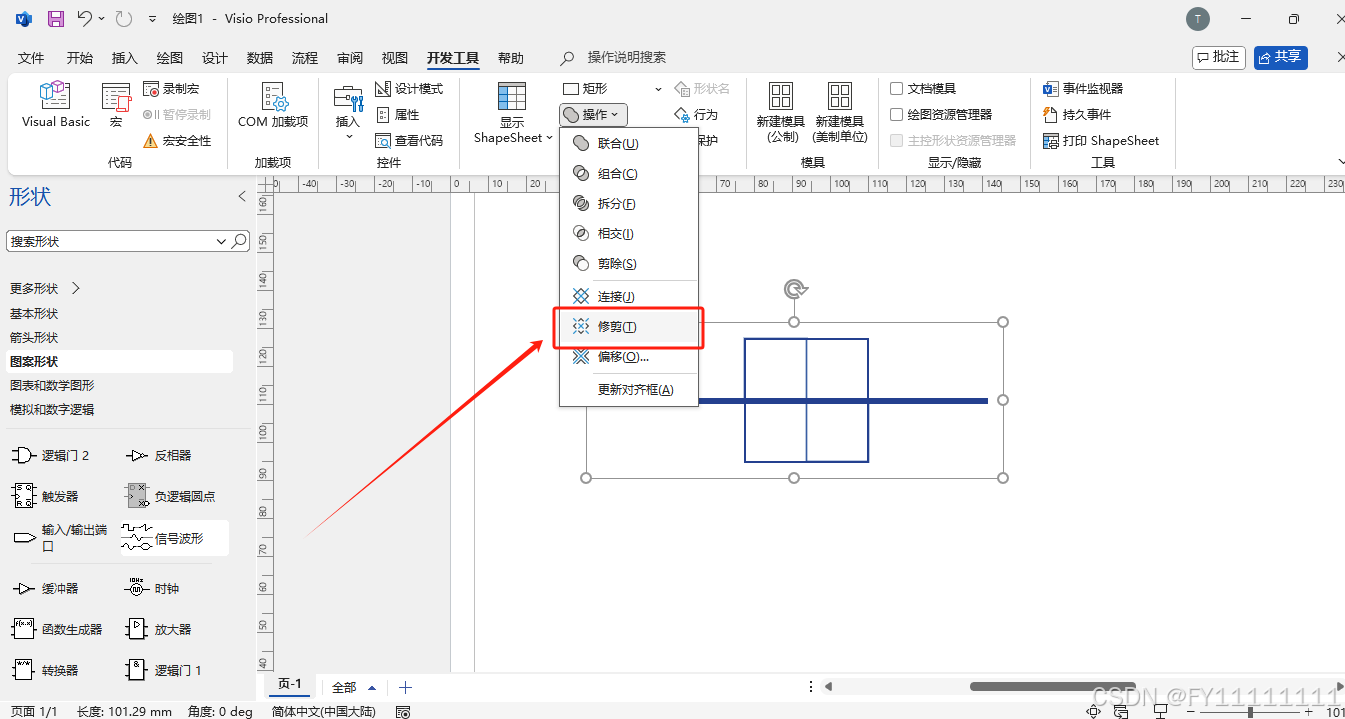Toggle 设计模式 design mode
The width and height of the screenshot is (1345, 719).
(x=409, y=89)
